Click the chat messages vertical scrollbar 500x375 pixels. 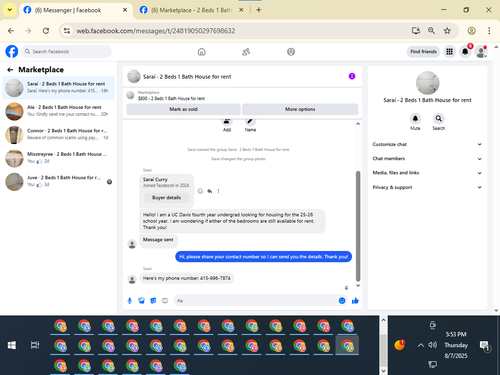(358, 227)
